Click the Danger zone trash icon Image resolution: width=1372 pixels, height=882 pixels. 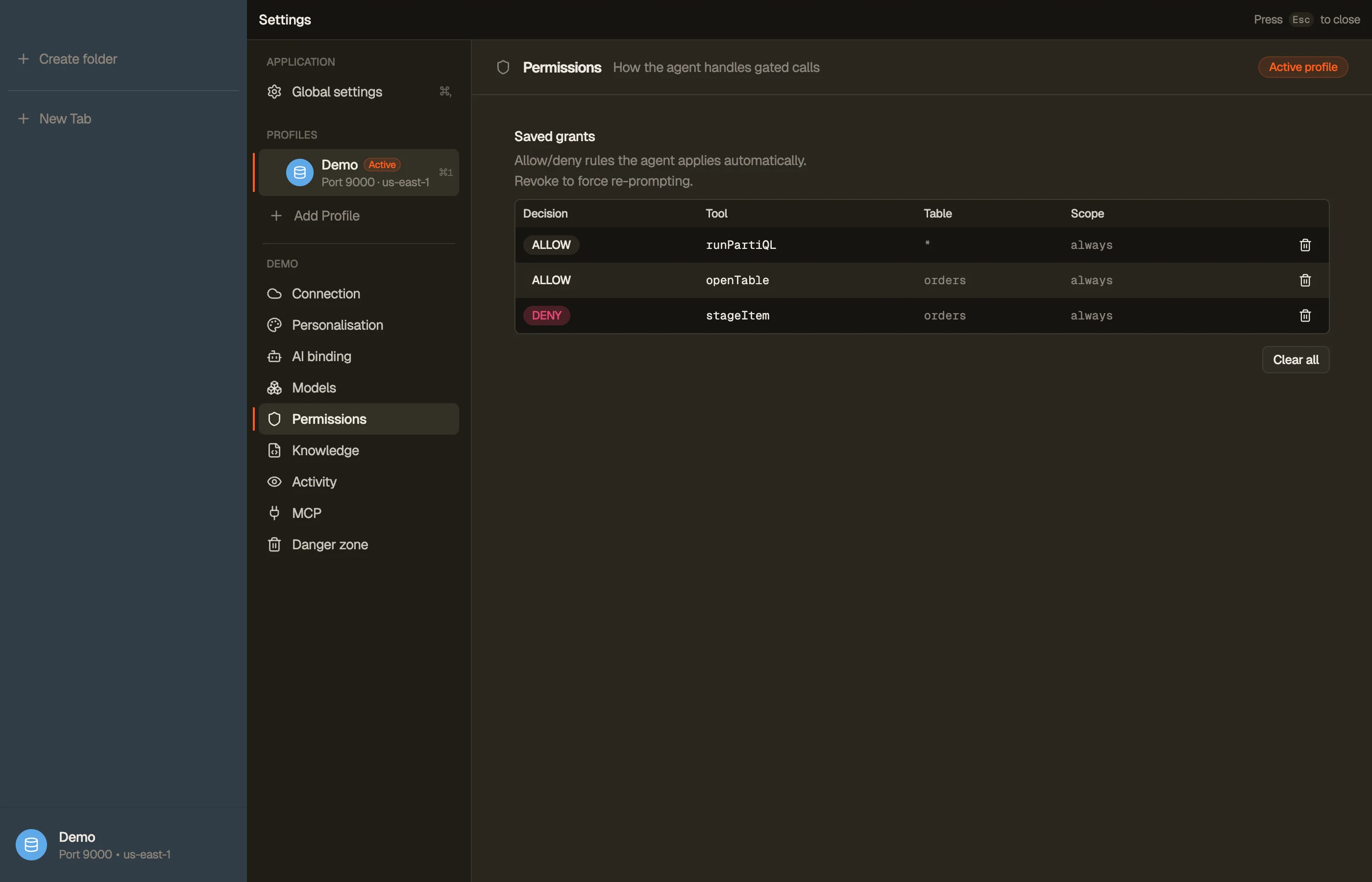tap(274, 545)
